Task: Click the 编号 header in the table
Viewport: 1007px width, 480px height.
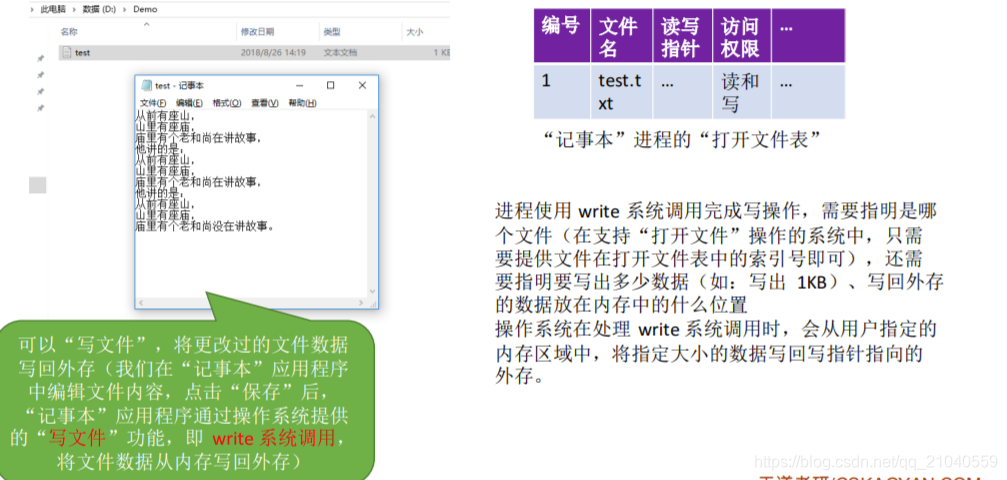Action: coord(562,35)
